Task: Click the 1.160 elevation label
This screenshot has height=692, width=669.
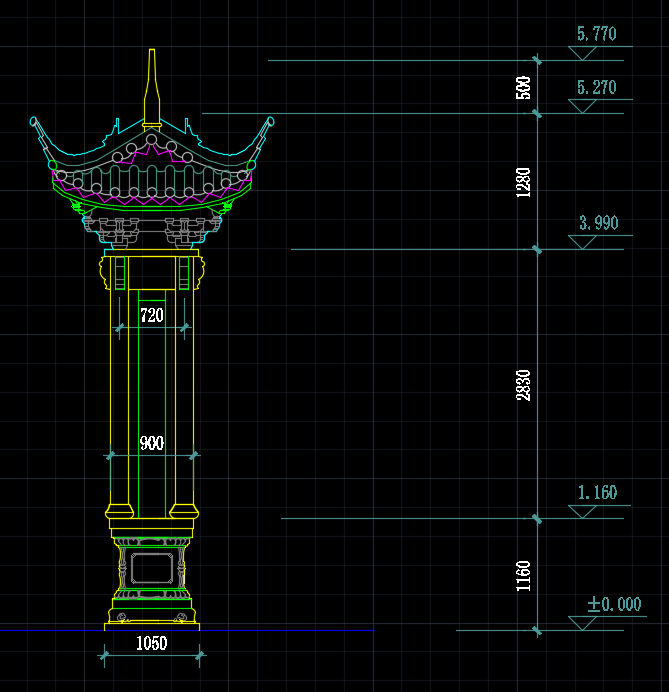Action: tap(598, 493)
